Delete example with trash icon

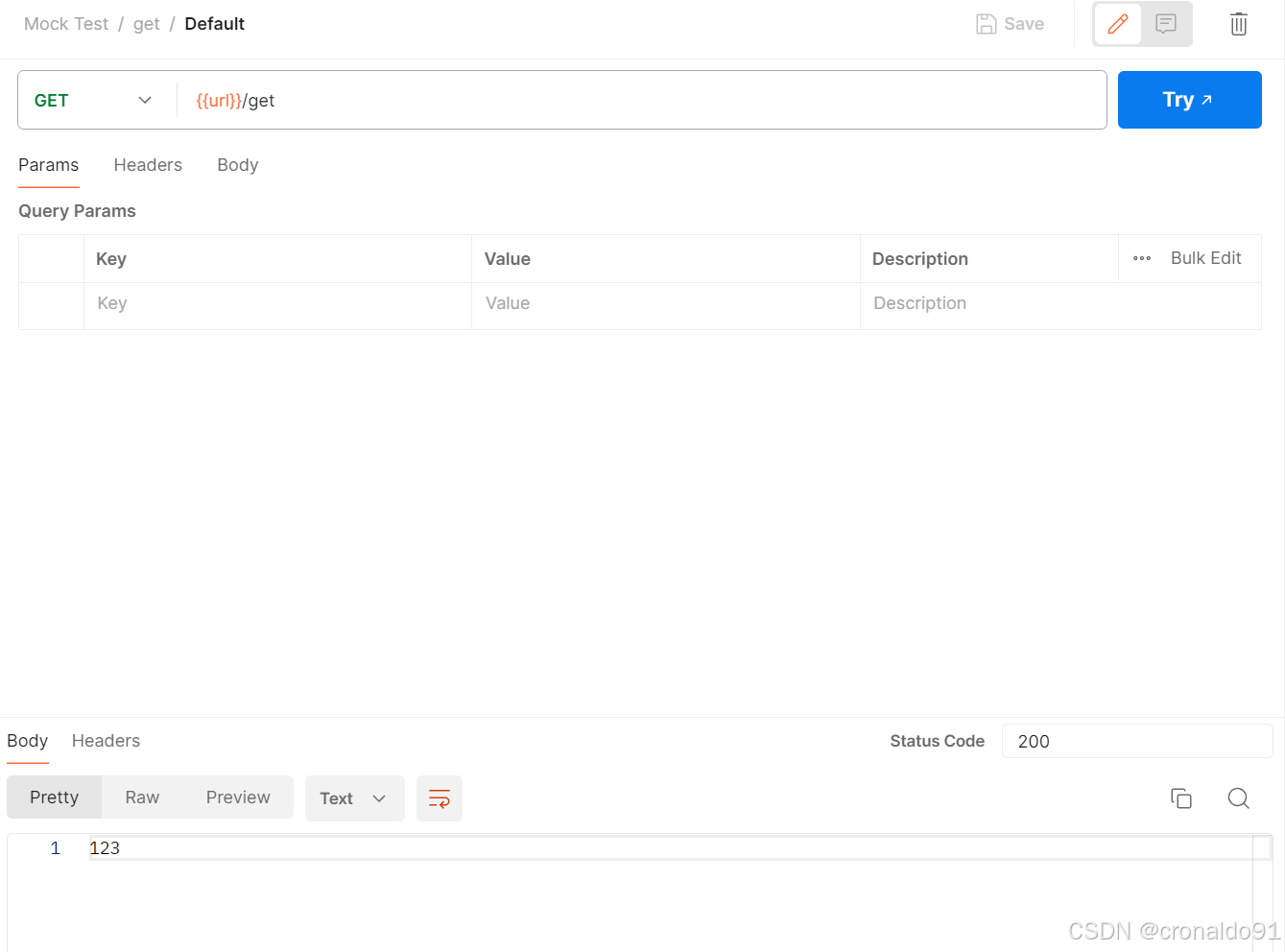point(1239,24)
